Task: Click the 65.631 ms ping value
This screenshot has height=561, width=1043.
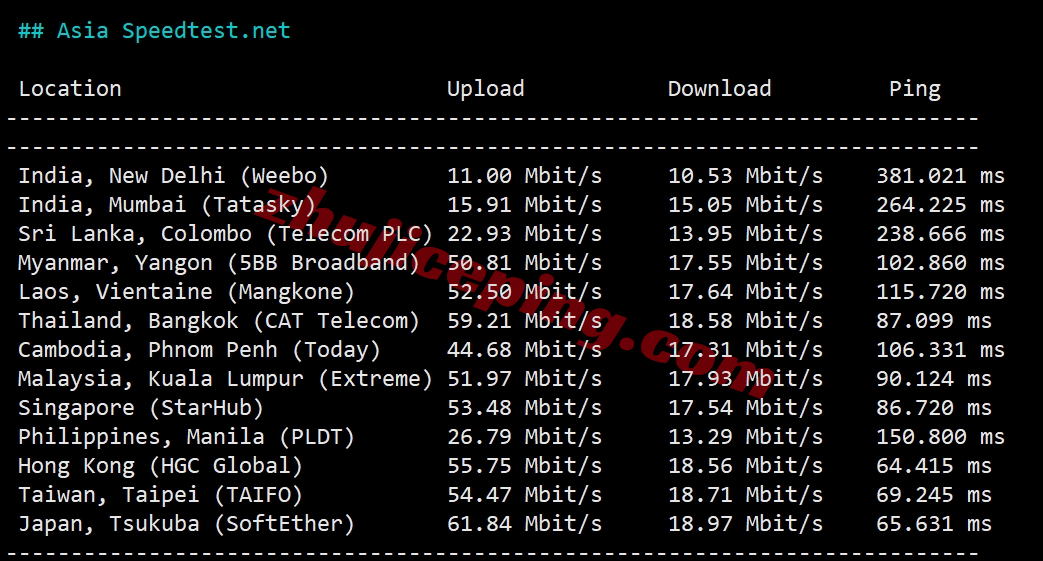Action: (934, 524)
